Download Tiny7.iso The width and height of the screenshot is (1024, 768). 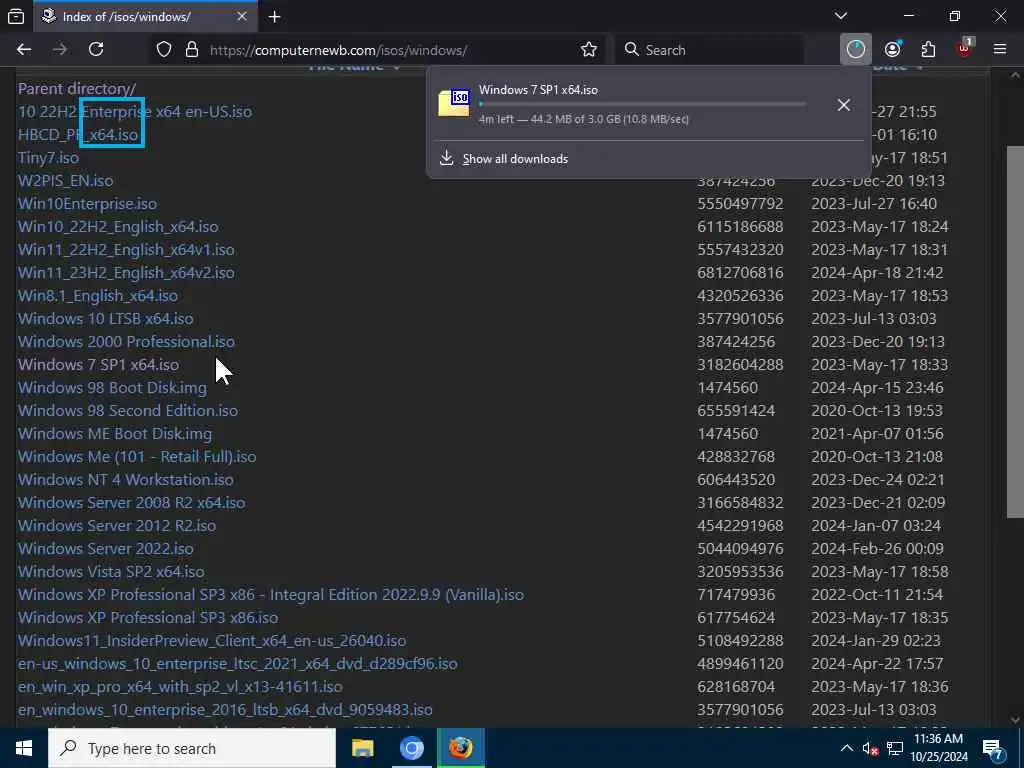48,157
